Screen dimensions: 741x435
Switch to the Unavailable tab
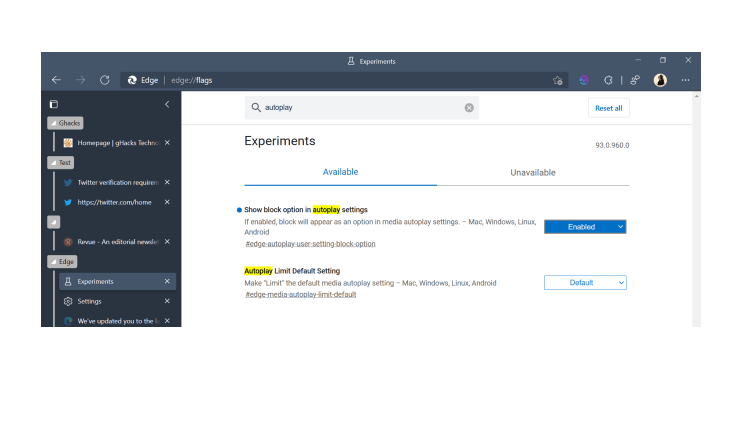click(533, 172)
